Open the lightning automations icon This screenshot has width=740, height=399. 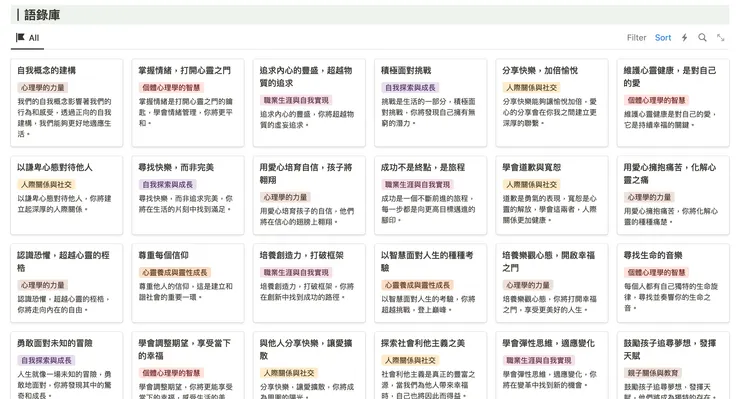coord(684,38)
